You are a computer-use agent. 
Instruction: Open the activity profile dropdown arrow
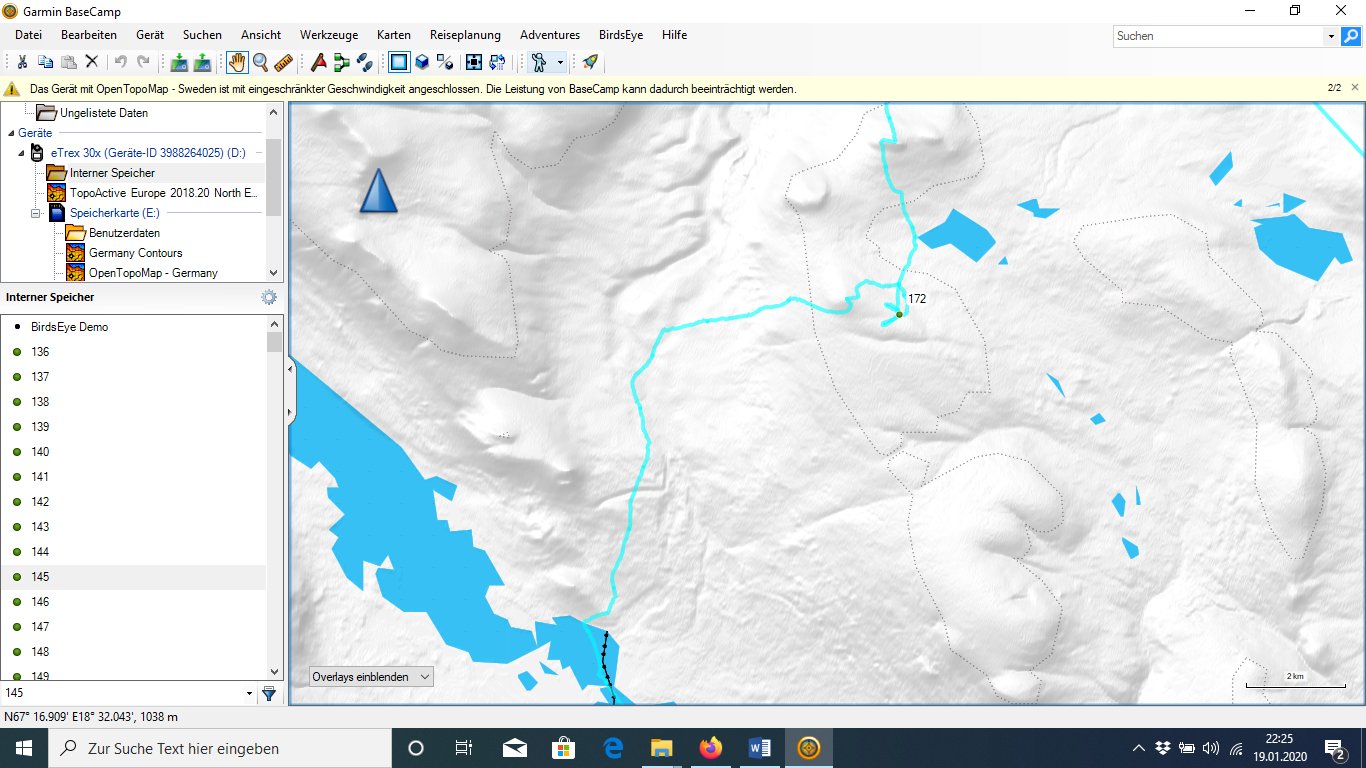click(x=560, y=62)
